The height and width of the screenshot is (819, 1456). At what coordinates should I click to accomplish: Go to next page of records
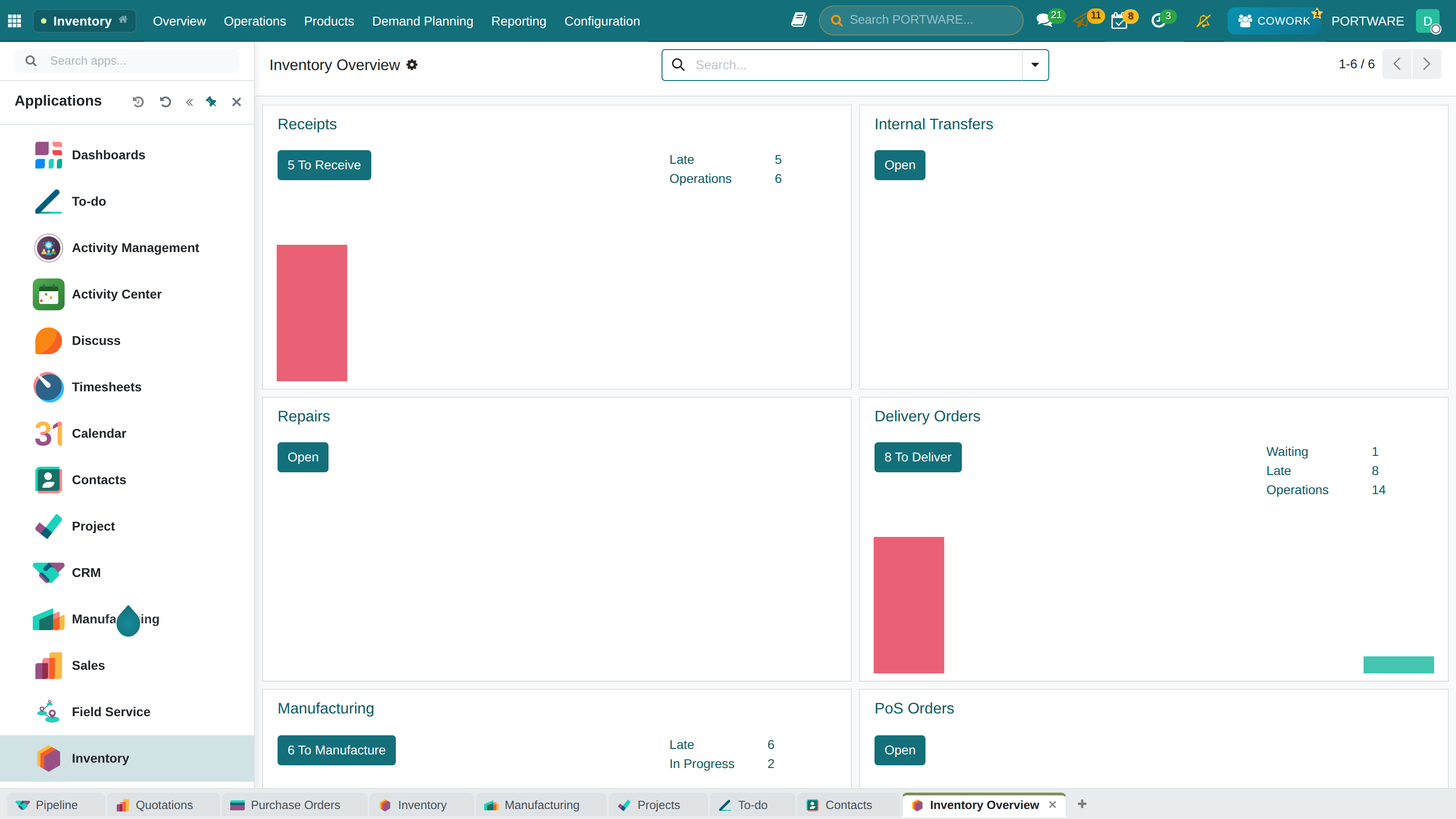(1426, 64)
